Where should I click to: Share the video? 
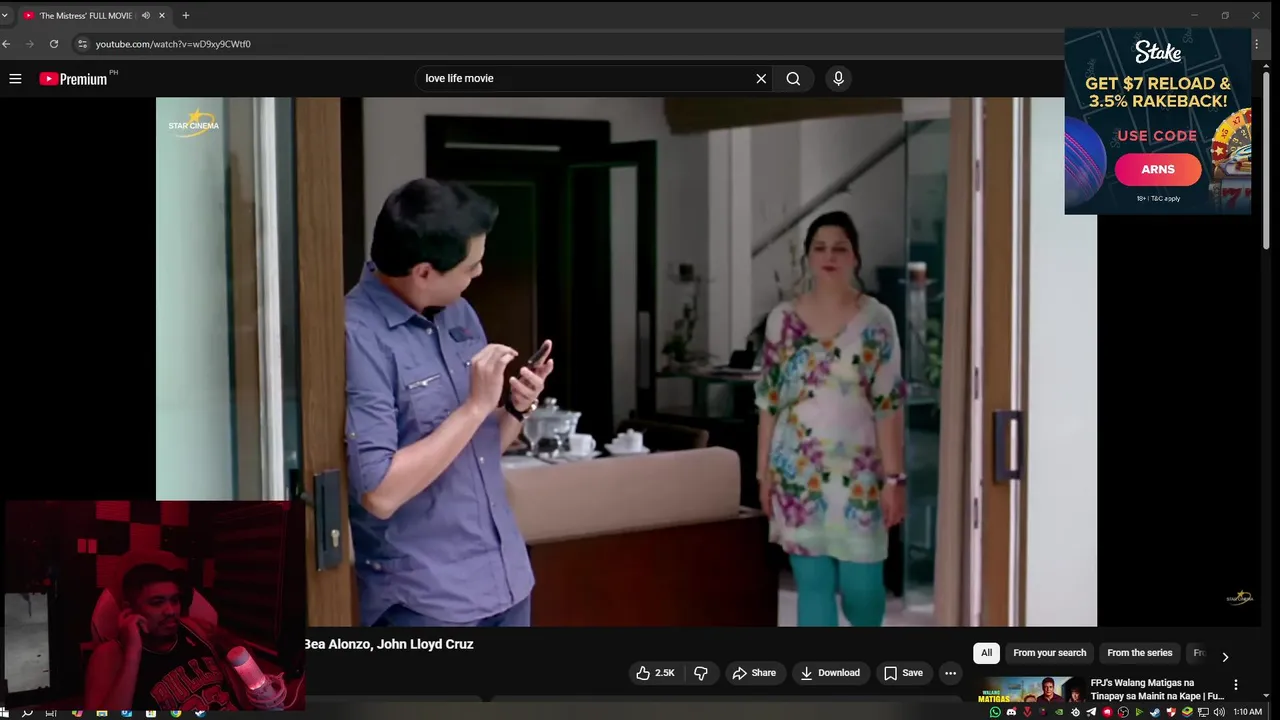click(754, 673)
